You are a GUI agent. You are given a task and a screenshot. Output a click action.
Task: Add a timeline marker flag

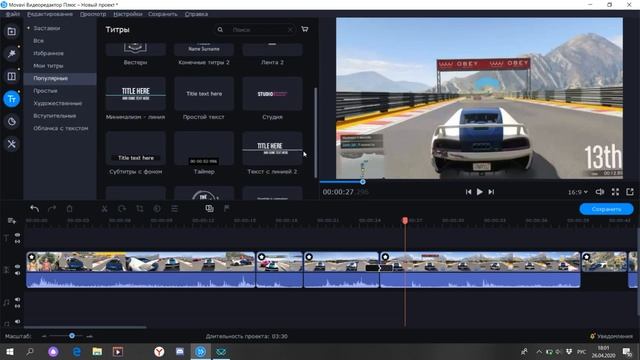coord(227,209)
